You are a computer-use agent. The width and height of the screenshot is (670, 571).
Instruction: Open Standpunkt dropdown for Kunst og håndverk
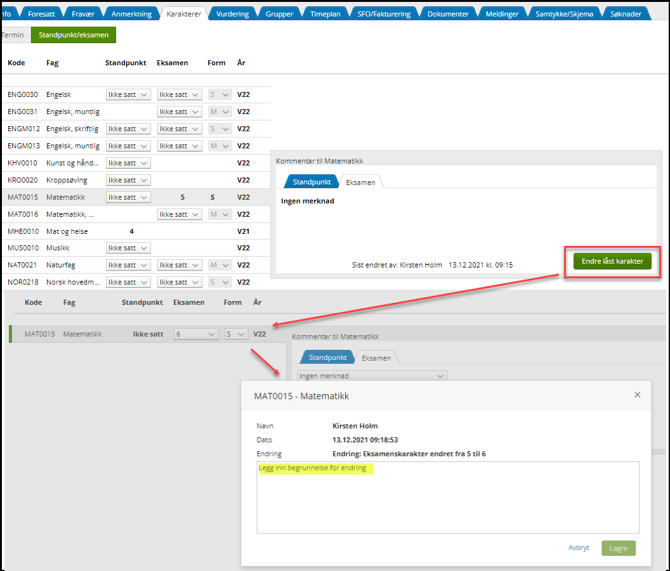click(129, 163)
